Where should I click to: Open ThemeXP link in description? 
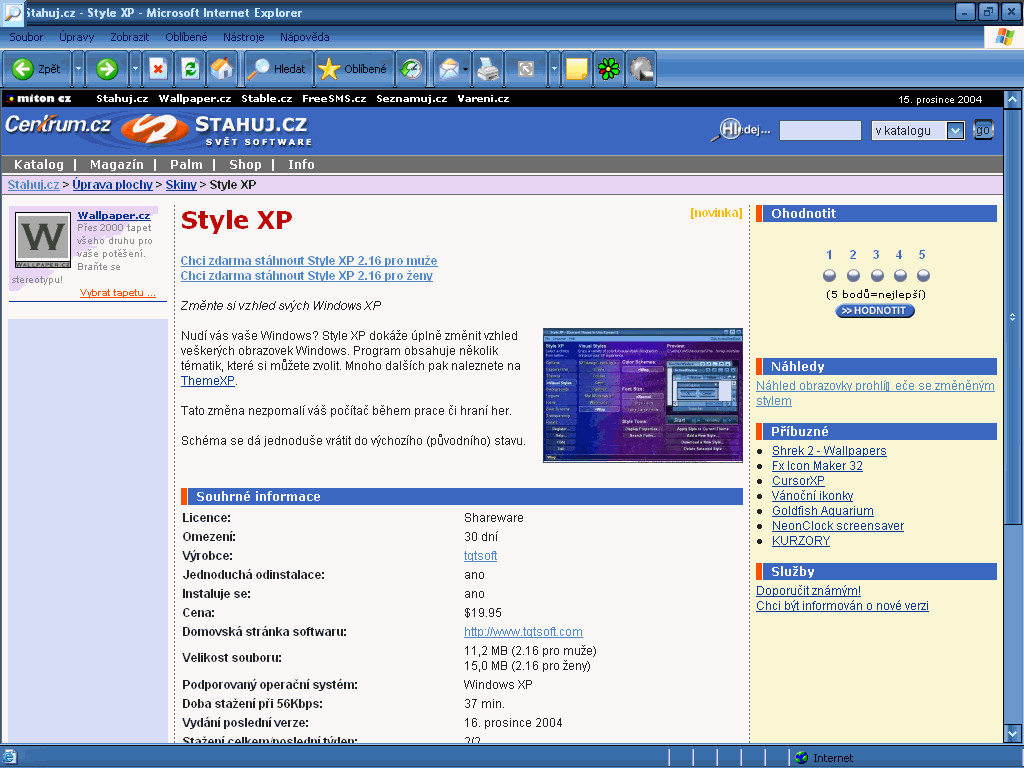point(208,381)
